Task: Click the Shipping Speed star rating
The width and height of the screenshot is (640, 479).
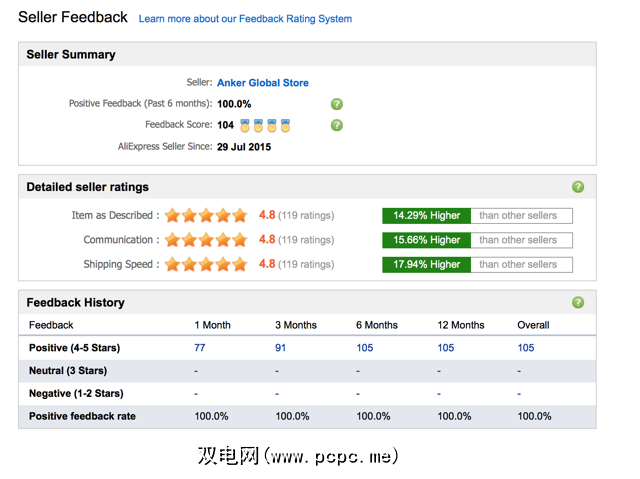Action: pos(206,265)
